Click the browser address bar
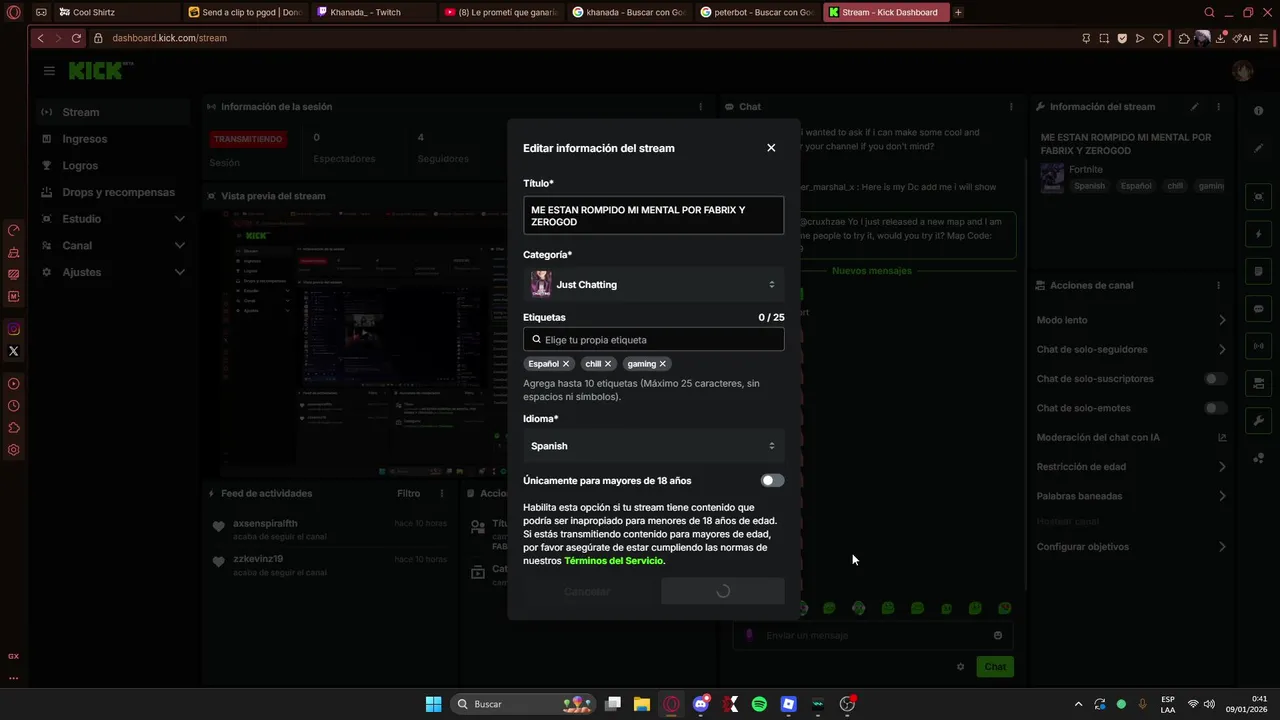The height and width of the screenshot is (720, 1280). 580,38
